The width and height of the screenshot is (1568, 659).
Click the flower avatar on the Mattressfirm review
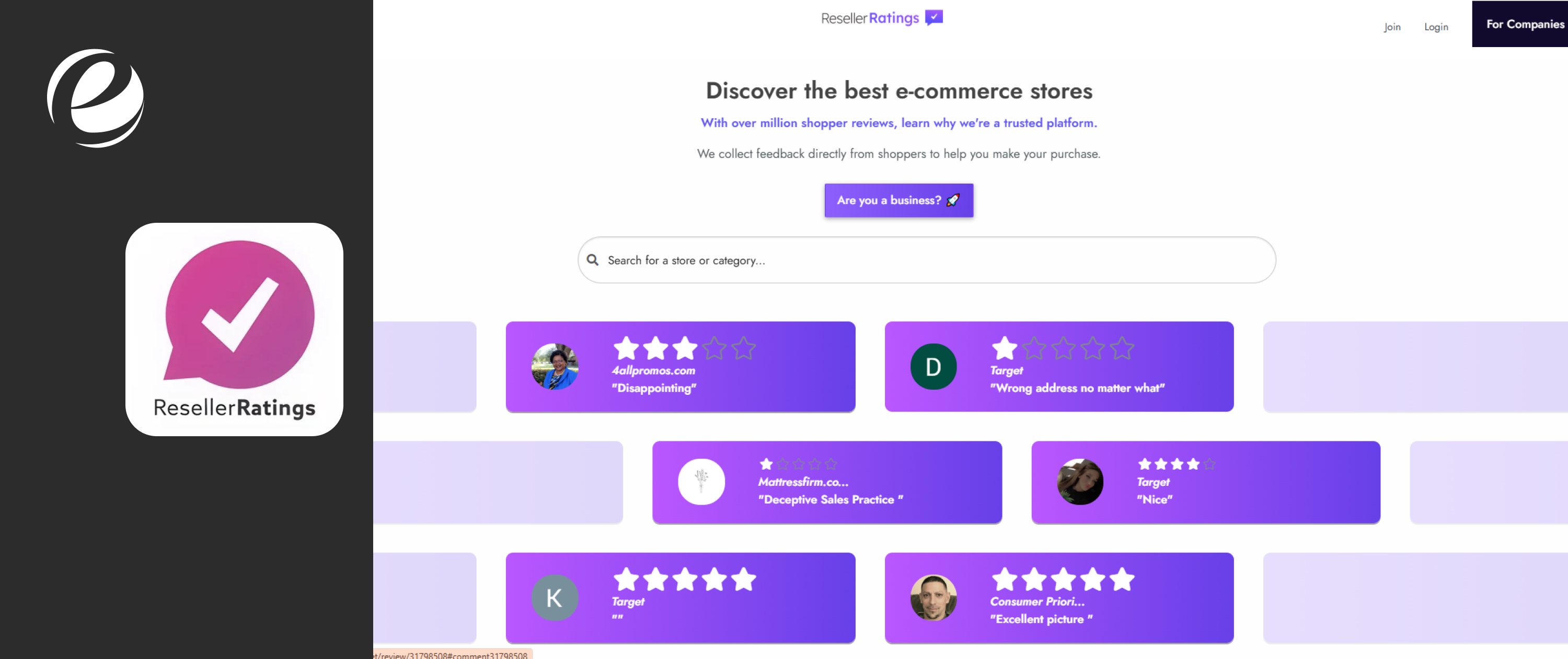700,481
